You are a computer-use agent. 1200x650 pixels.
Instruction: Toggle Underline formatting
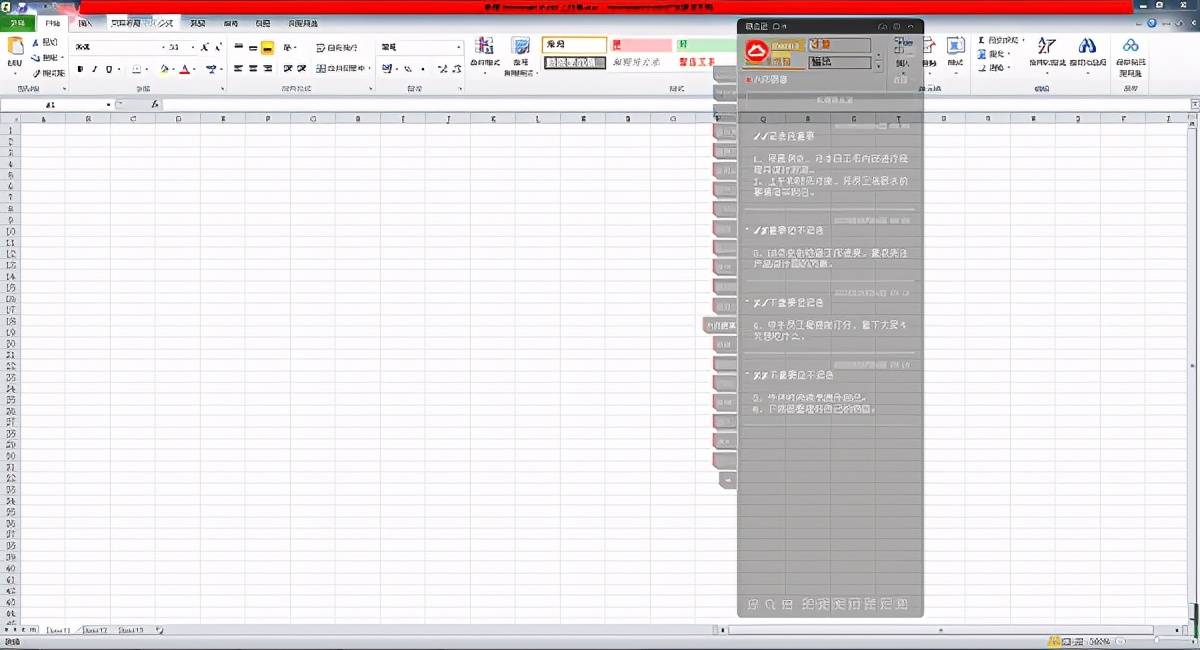[109, 69]
